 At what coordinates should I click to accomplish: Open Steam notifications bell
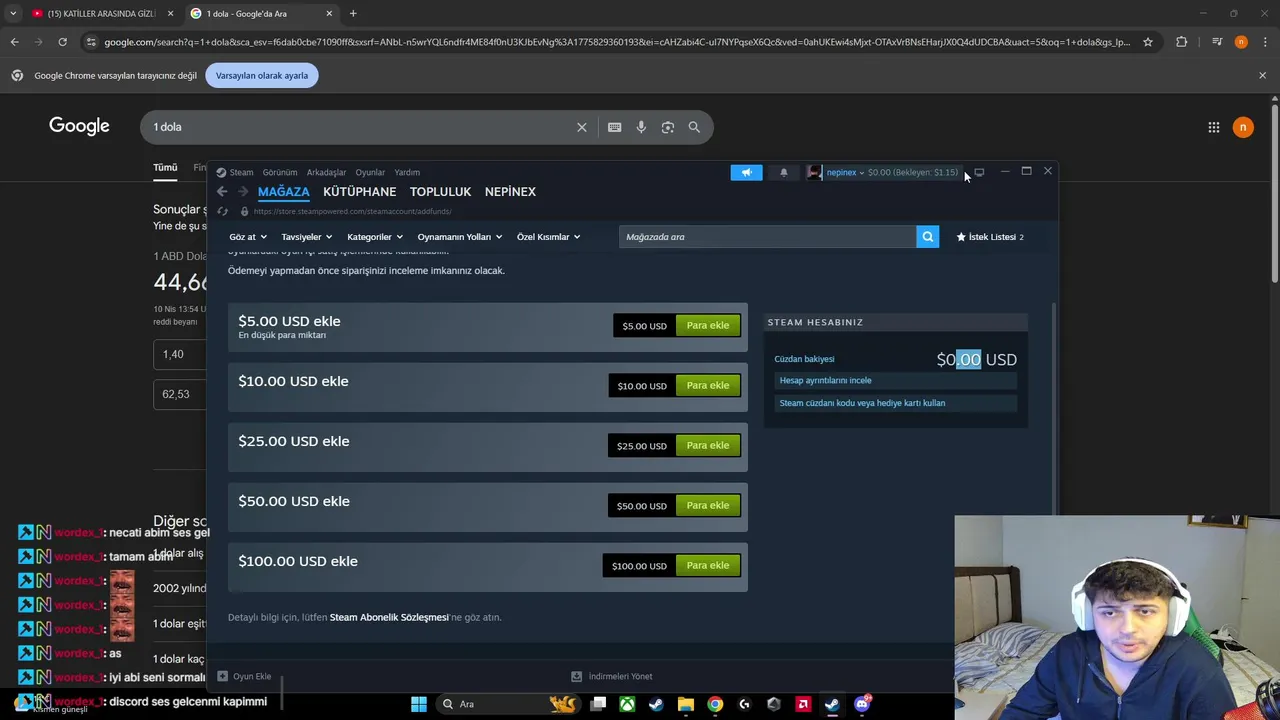click(784, 172)
